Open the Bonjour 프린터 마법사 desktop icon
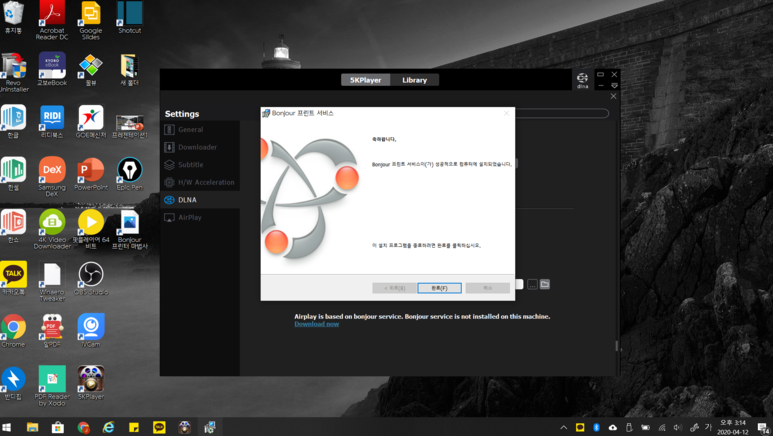 [x=130, y=229]
